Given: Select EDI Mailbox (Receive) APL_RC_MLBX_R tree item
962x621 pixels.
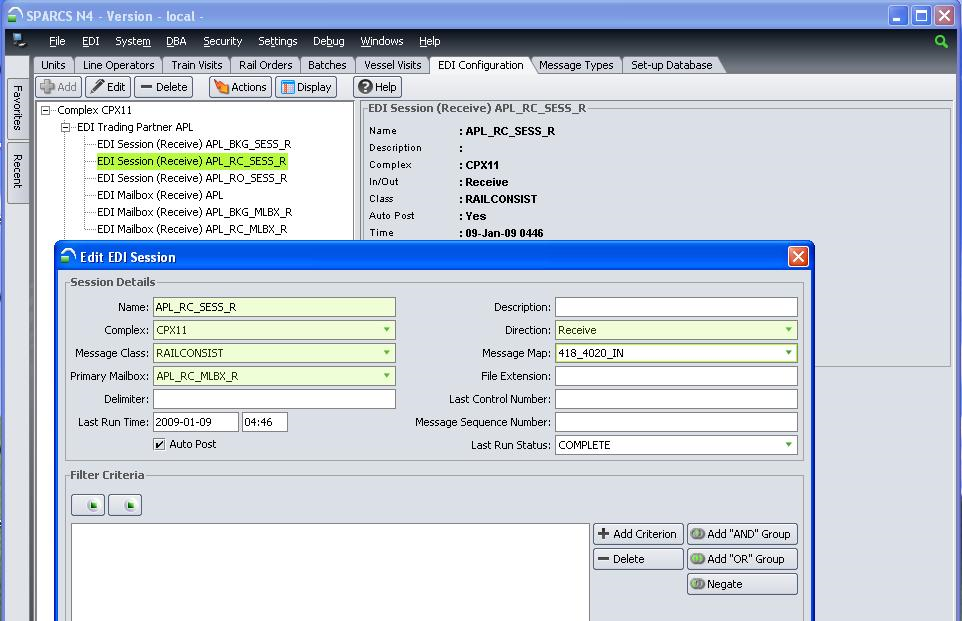Looking at the screenshot, I should (192, 230).
